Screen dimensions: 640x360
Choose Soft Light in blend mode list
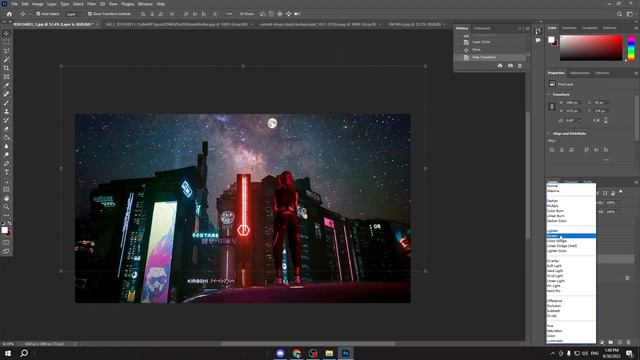pyautogui.click(x=571, y=266)
